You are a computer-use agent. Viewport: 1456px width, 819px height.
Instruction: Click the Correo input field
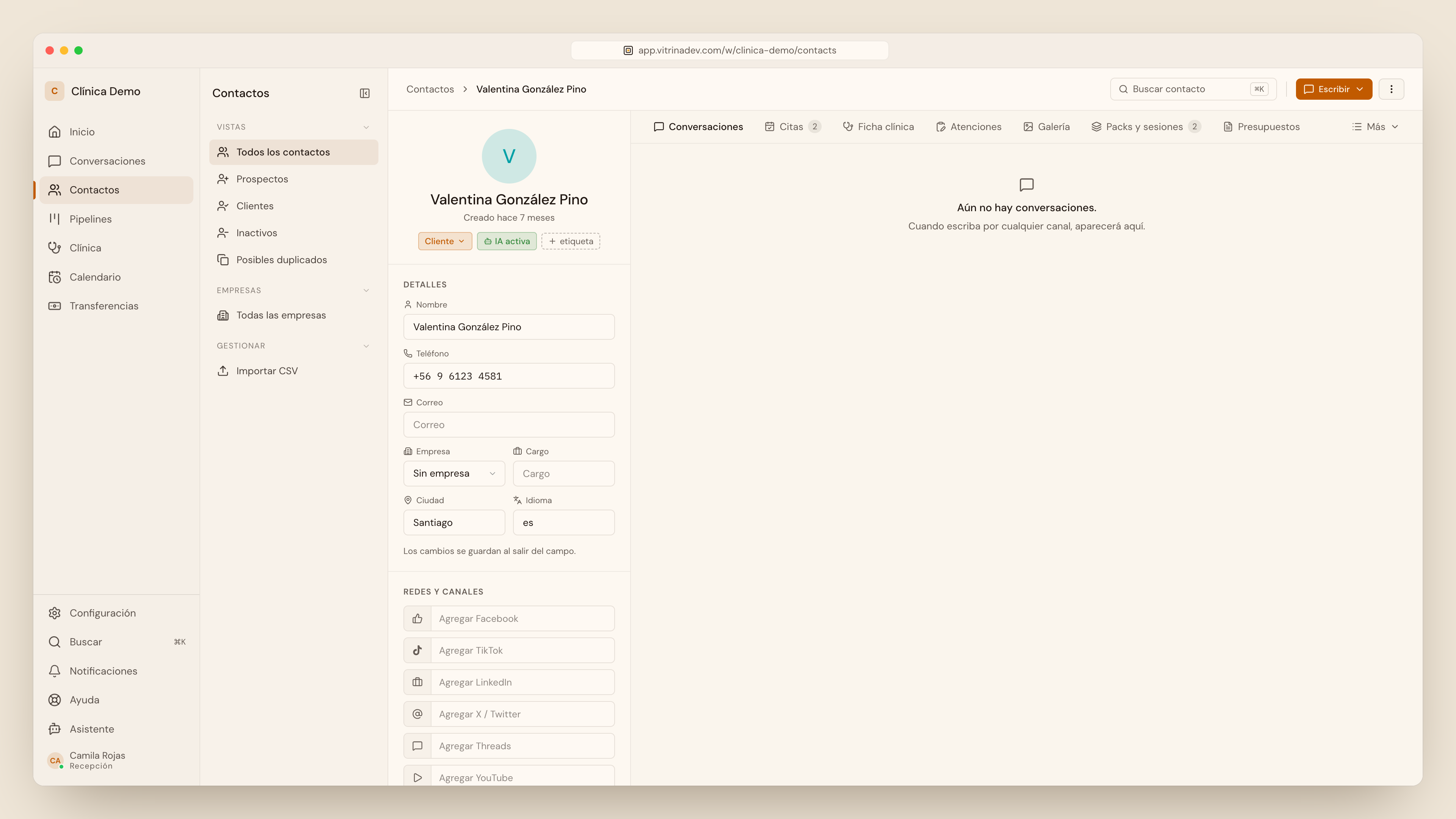coord(509,425)
